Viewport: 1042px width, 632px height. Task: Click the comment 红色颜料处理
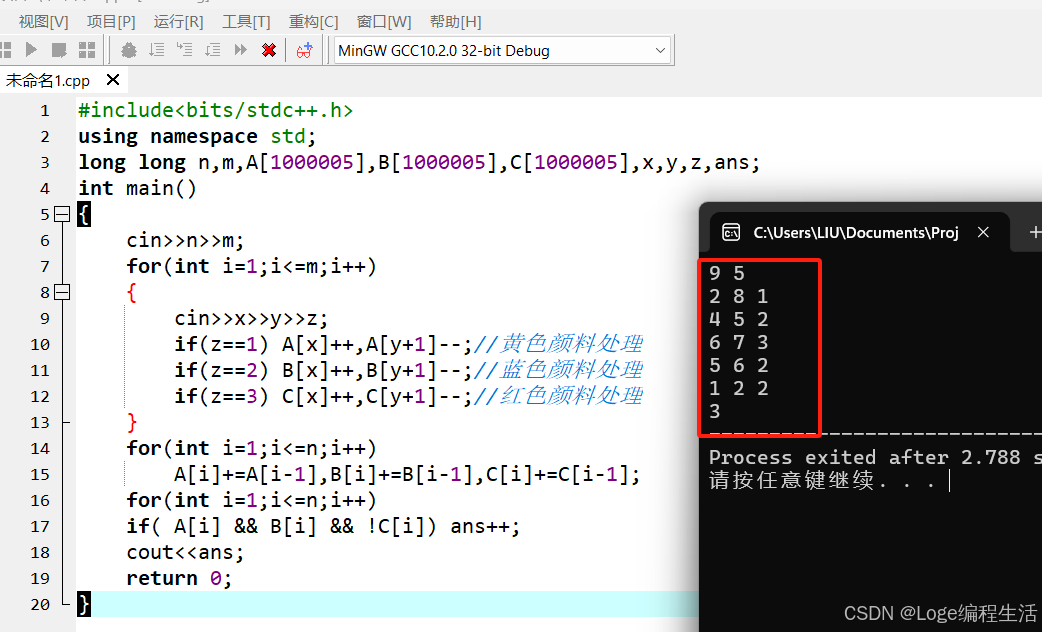pyautogui.click(x=558, y=395)
